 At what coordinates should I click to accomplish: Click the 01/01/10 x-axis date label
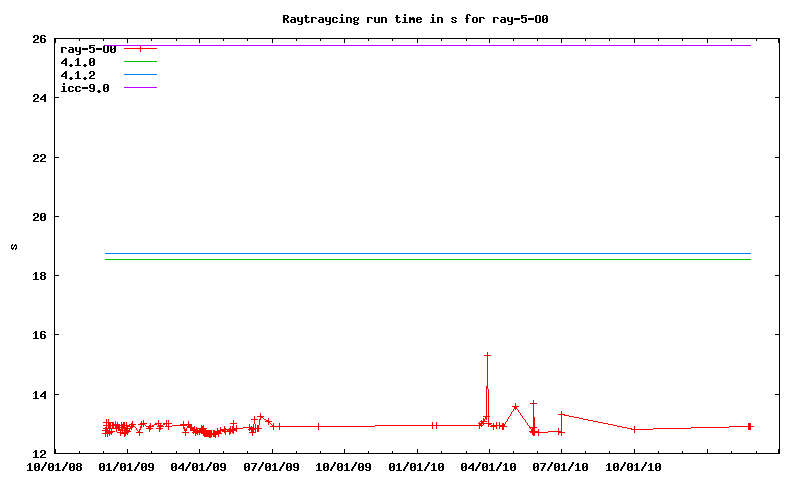pyautogui.click(x=416, y=465)
